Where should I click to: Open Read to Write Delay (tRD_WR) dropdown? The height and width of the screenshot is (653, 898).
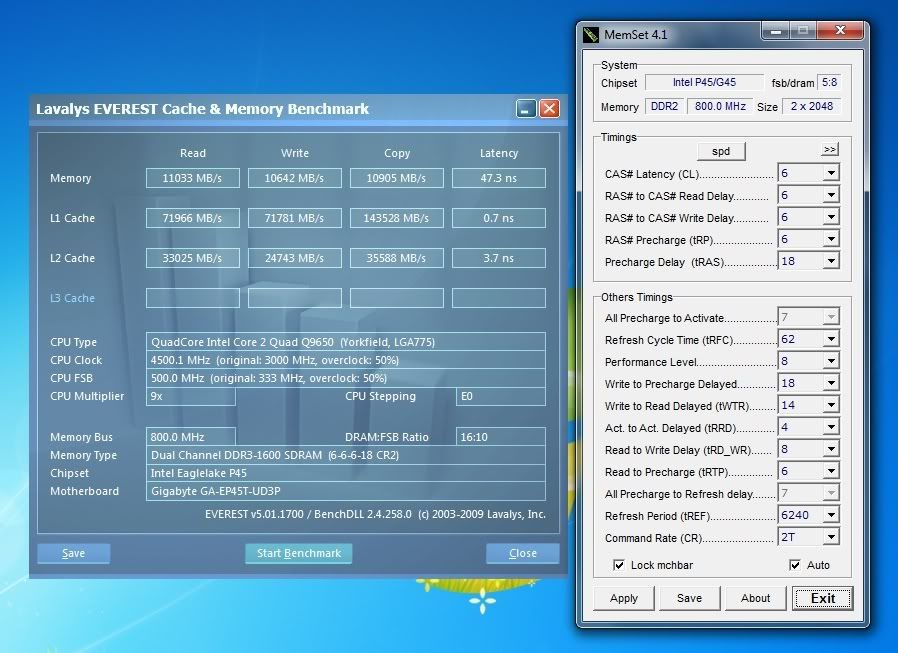pyautogui.click(x=831, y=450)
